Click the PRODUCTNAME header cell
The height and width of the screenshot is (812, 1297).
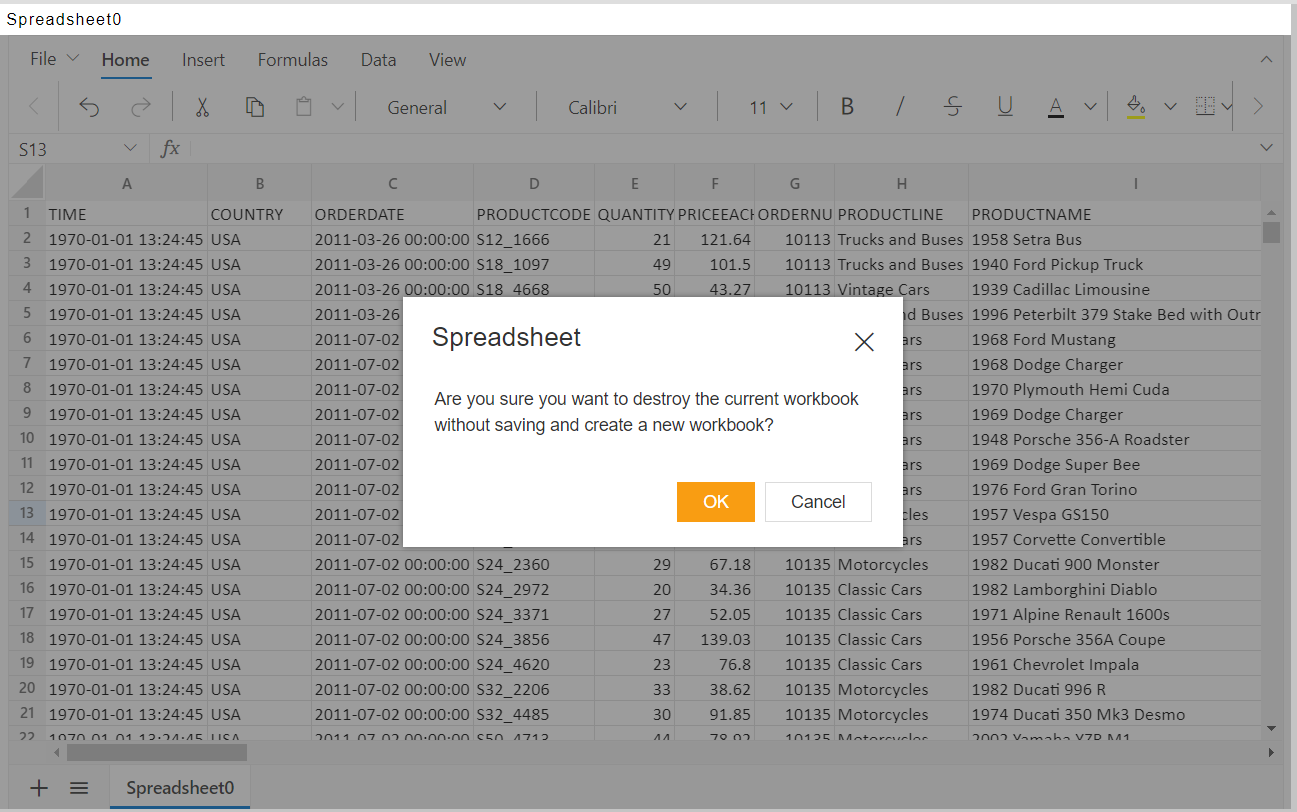click(x=1115, y=214)
